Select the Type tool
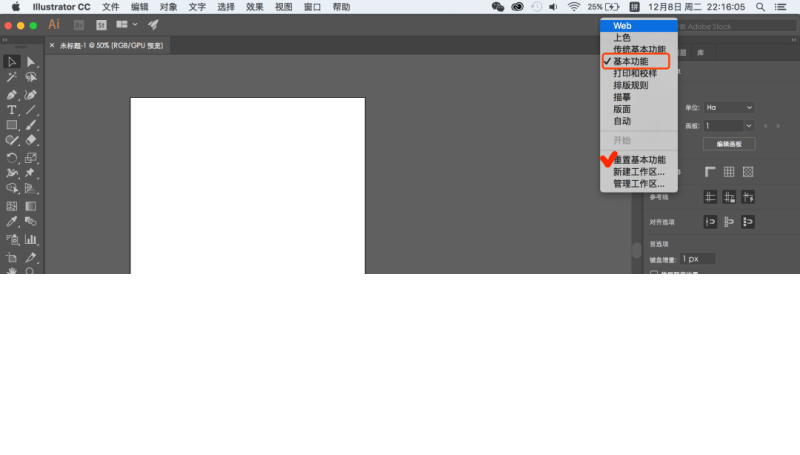Image resolution: width=800 pixels, height=455 pixels. click(x=12, y=110)
